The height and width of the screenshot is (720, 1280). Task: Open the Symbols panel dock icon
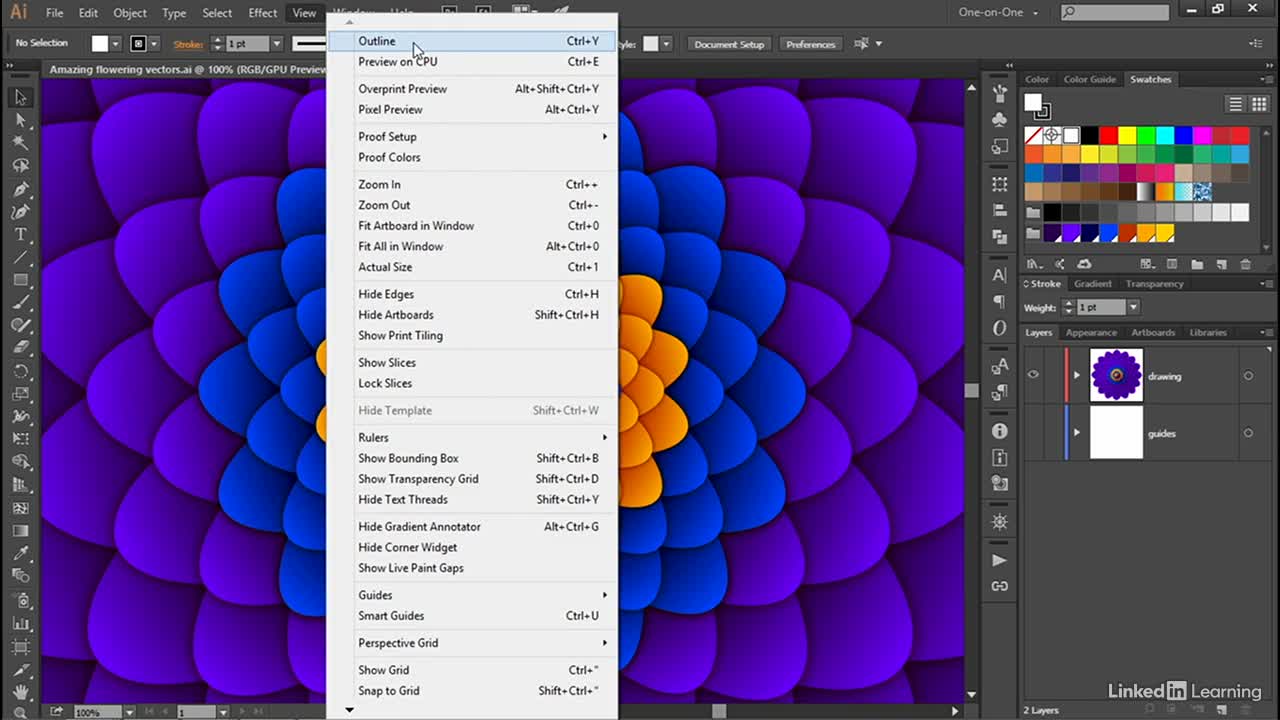coord(999,120)
